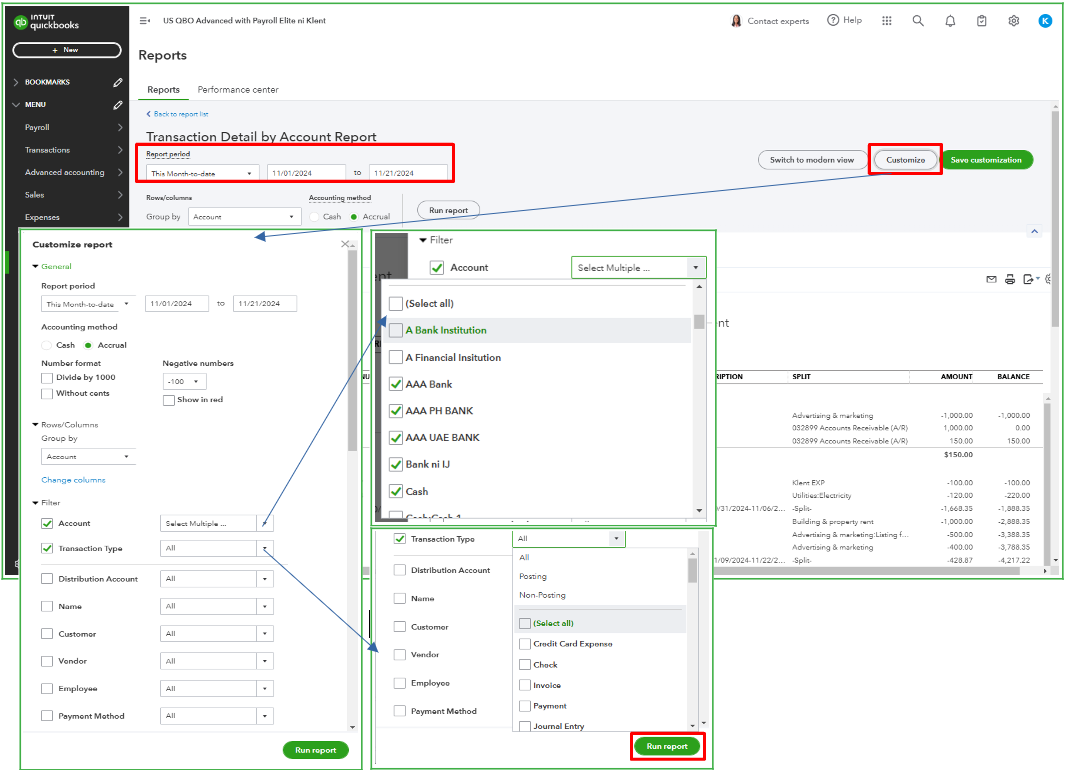Open the Negative numbers -100 dropdown
This screenshot has height=770, width=1066.
click(184, 381)
